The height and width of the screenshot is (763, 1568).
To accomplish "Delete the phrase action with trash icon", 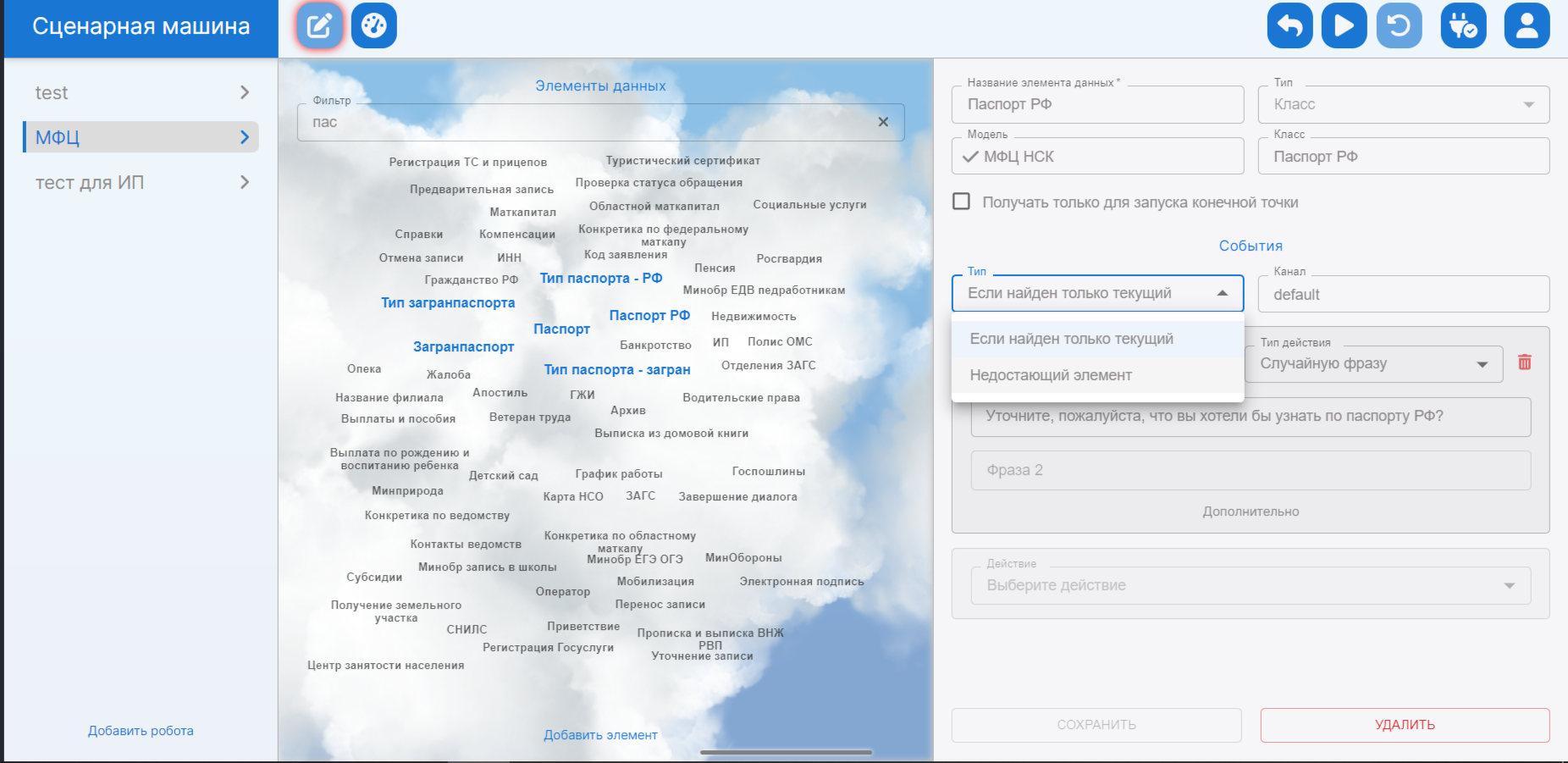I will 1525,362.
